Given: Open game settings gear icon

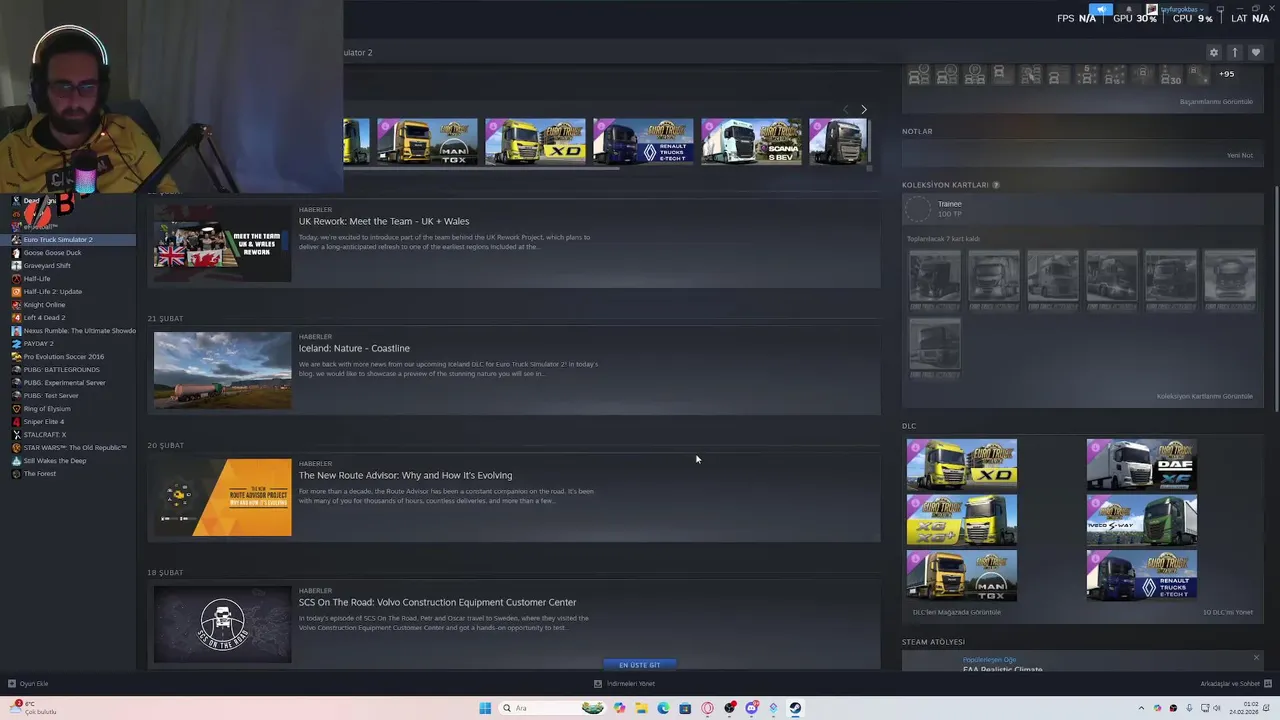Looking at the screenshot, I should click(1214, 52).
